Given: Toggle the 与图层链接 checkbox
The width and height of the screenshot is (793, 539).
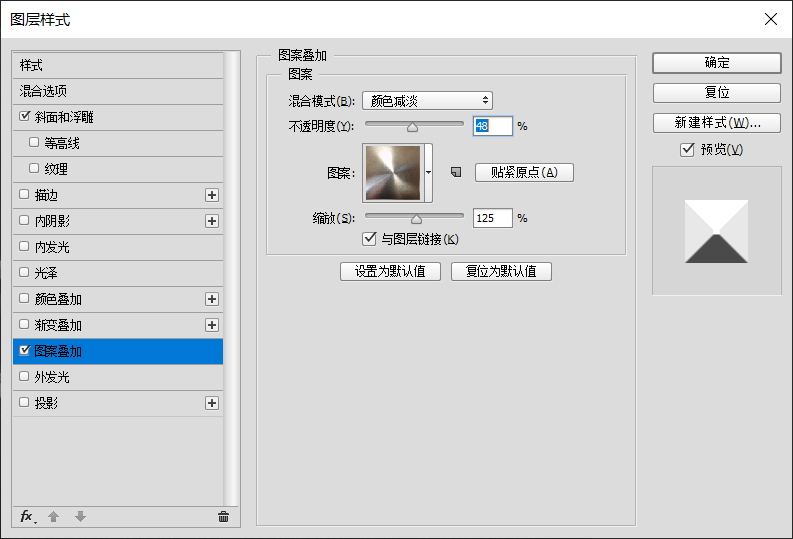Looking at the screenshot, I should [370, 239].
